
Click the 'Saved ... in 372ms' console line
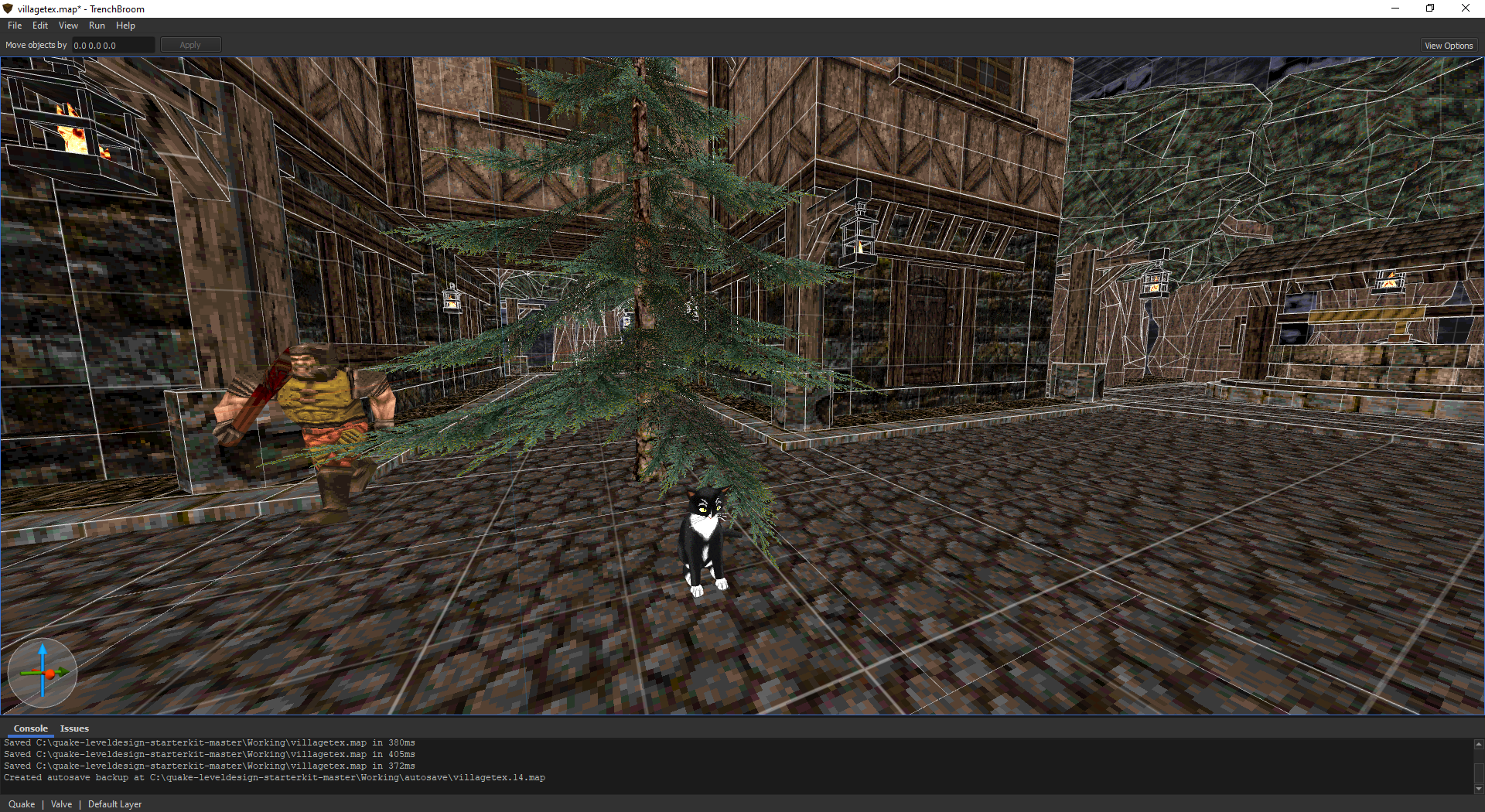210,766
